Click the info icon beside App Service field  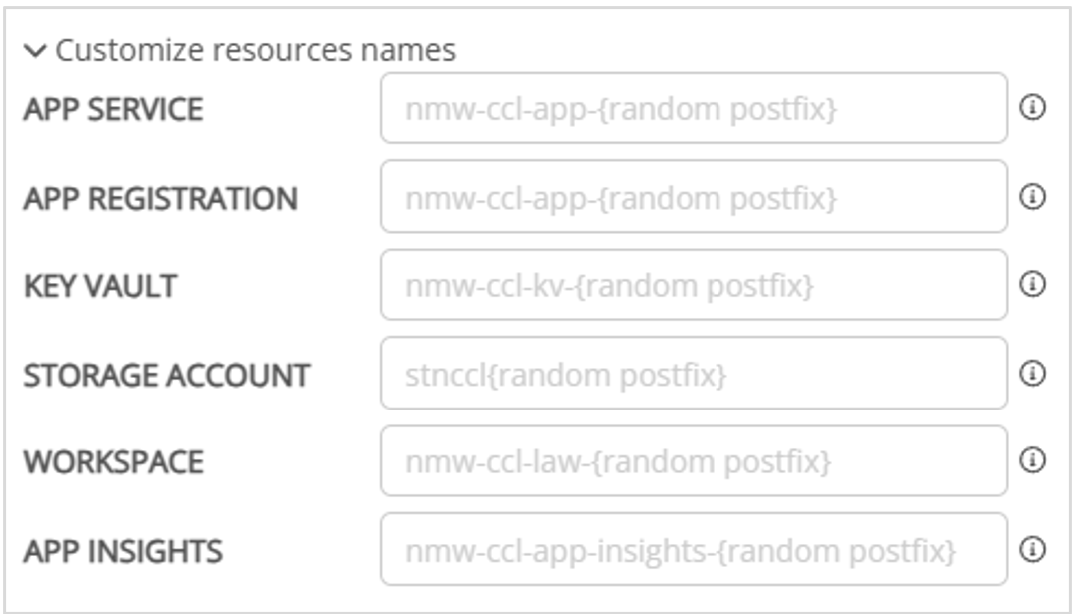click(x=1037, y=109)
